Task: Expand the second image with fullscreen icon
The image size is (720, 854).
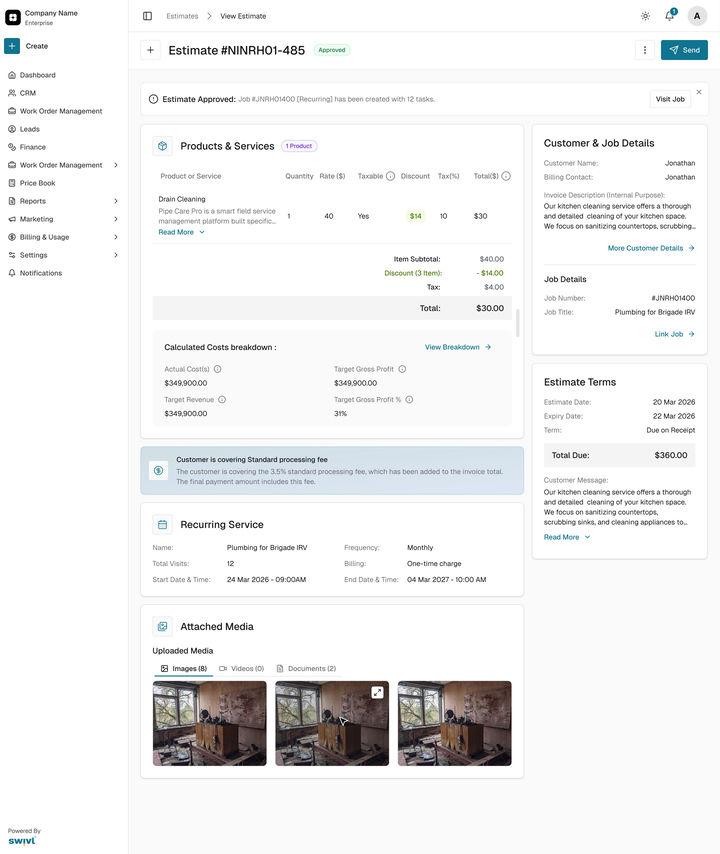Action: pos(377,692)
